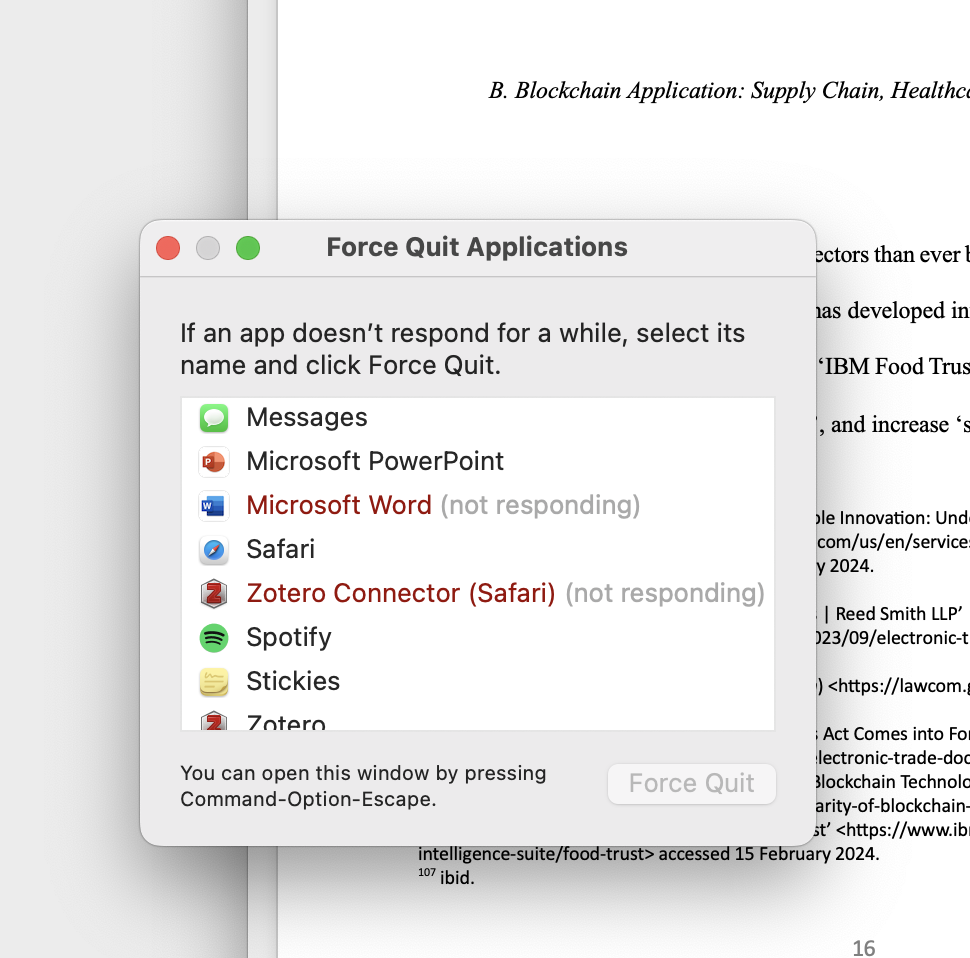Image resolution: width=970 pixels, height=958 pixels.
Task: Click the Messages app icon
Action: tap(214, 418)
